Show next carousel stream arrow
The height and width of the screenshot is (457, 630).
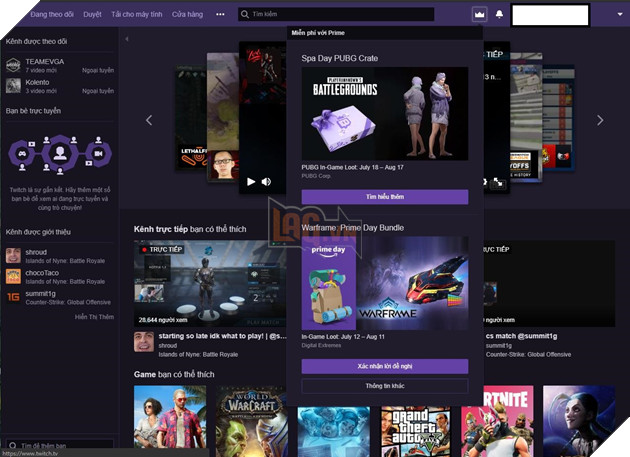[600, 120]
